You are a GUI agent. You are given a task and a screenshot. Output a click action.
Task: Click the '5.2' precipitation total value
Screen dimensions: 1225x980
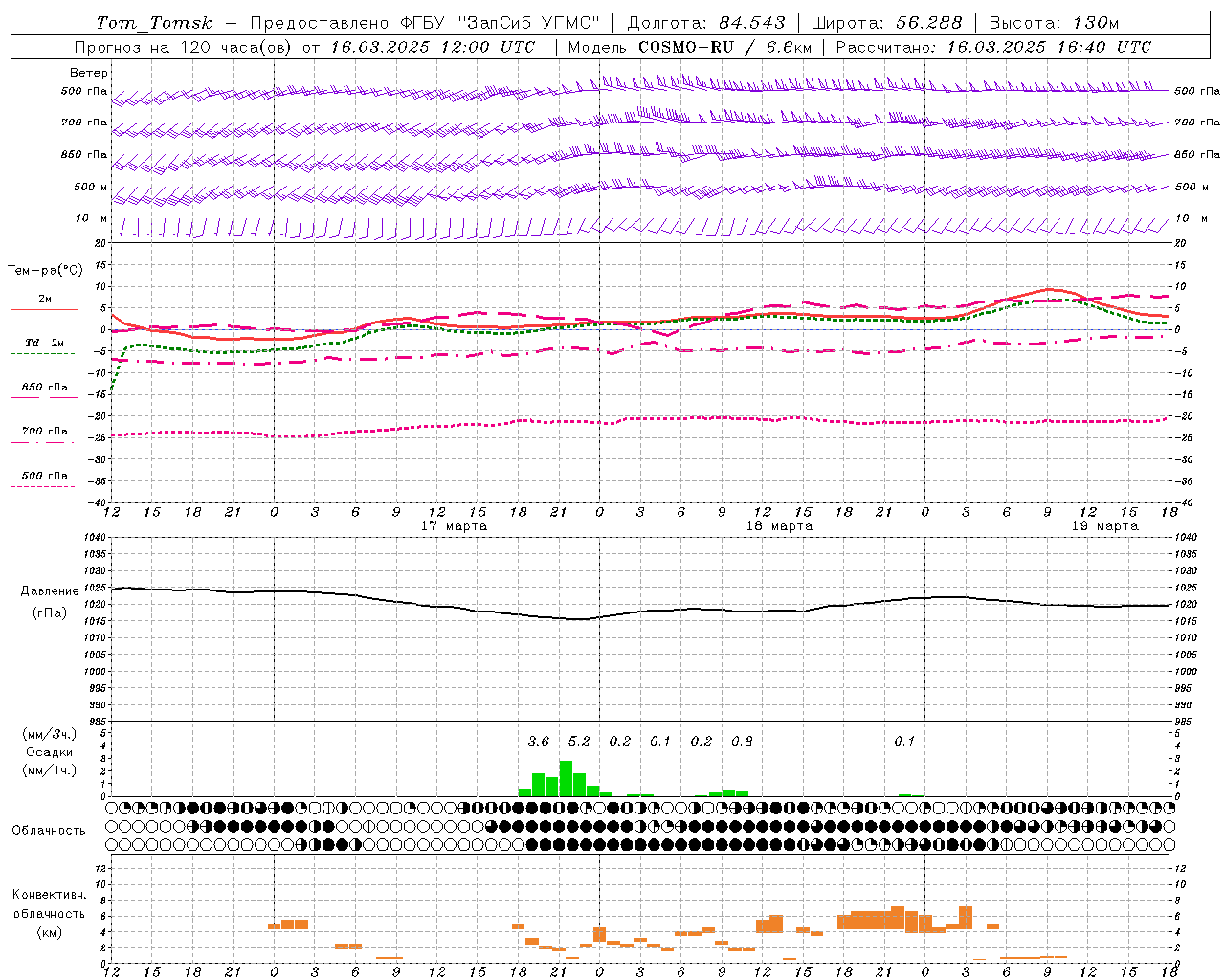point(579,741)
